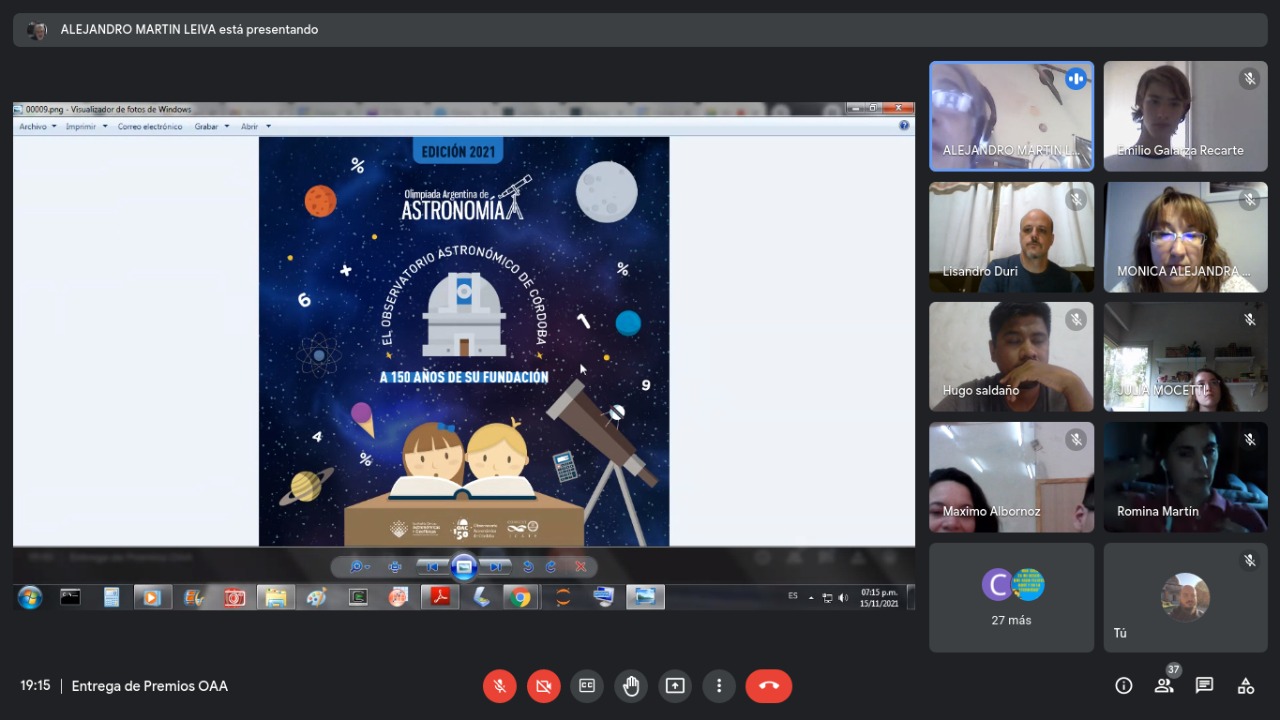This screenshot has height=720, width=1280.
Task: Open the activities panel
Action: (x=1245, y=686)
